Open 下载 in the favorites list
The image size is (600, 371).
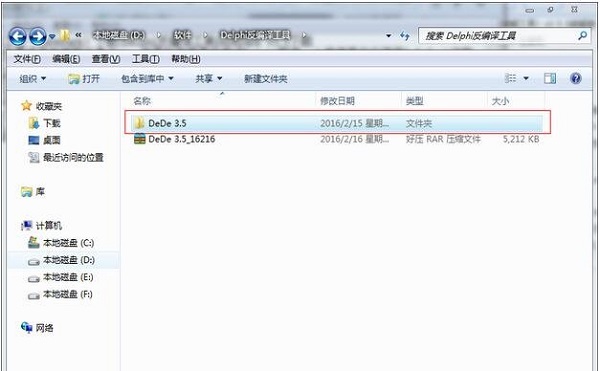52,123
